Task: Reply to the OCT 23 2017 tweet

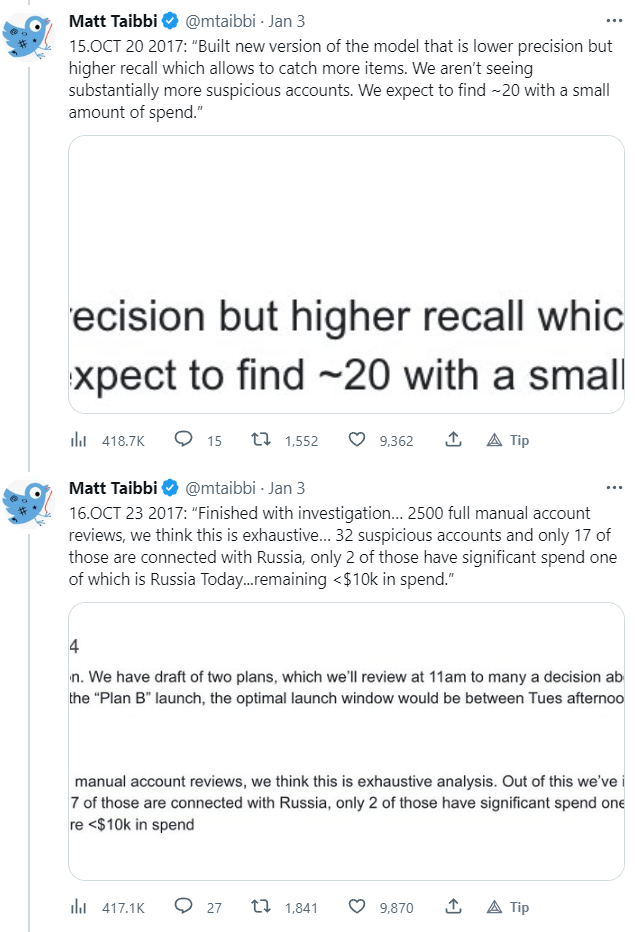Action: click(184, 907)
